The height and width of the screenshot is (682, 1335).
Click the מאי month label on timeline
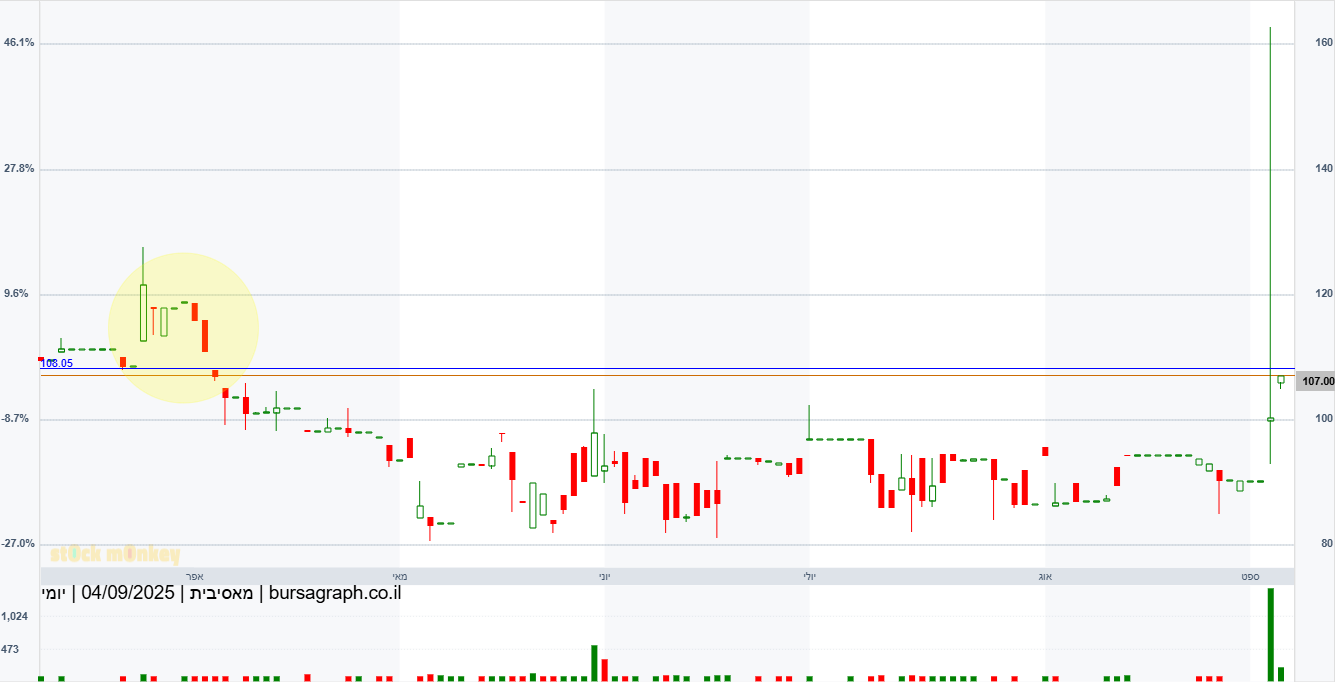(x=399, y=577)
